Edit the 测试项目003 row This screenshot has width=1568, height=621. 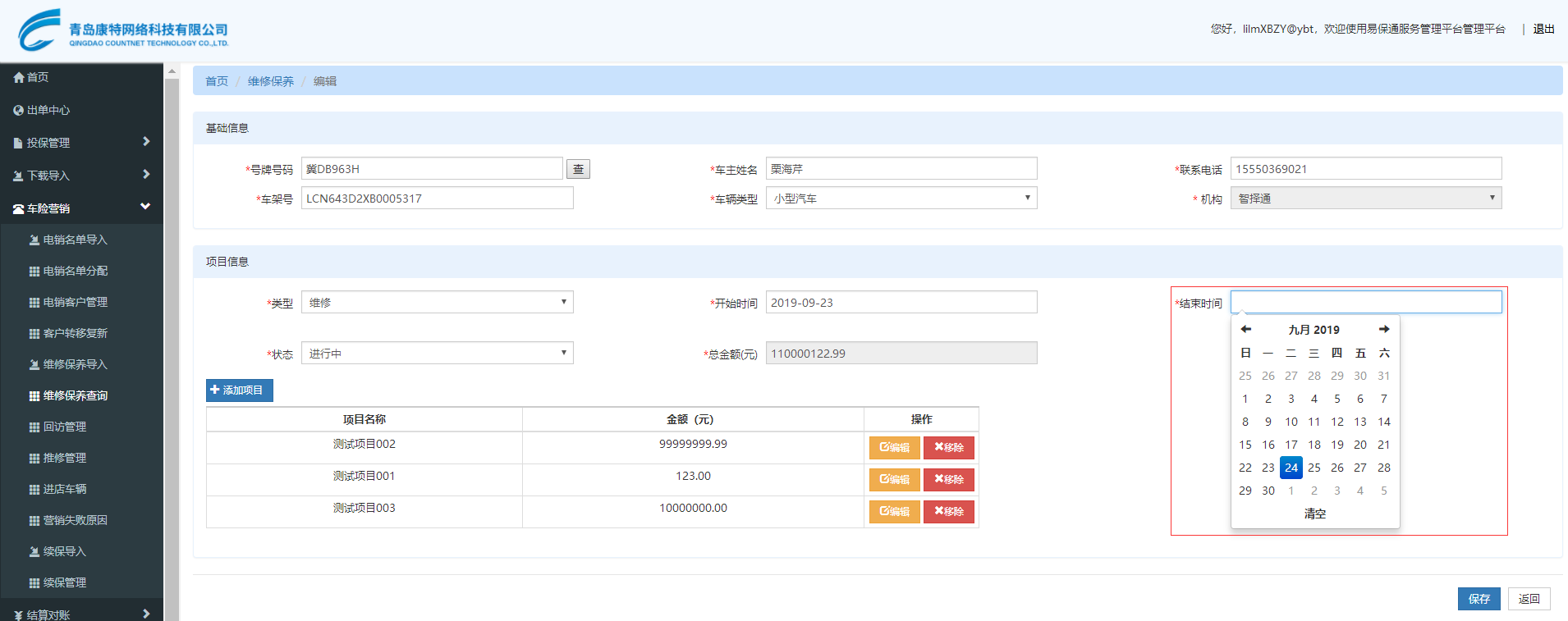point(894,512)
